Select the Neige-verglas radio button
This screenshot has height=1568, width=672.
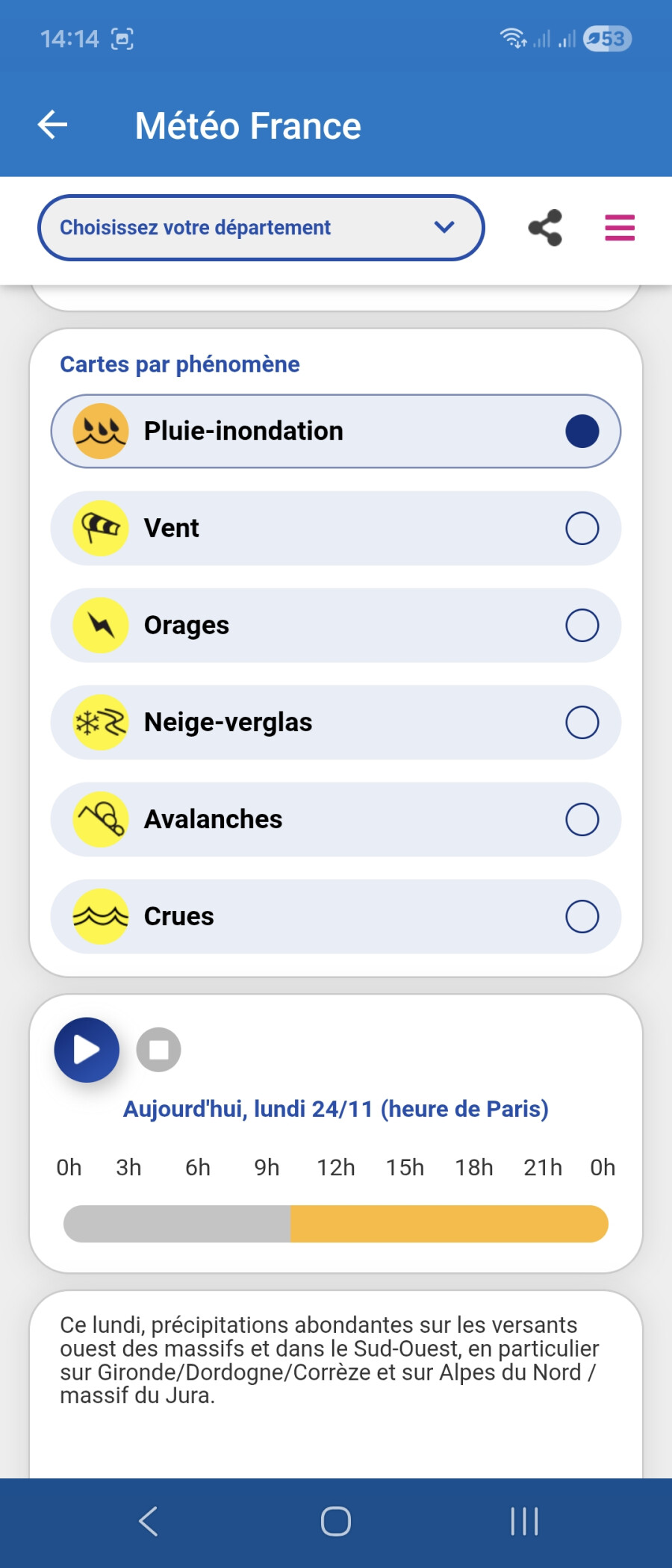(582, 723)
